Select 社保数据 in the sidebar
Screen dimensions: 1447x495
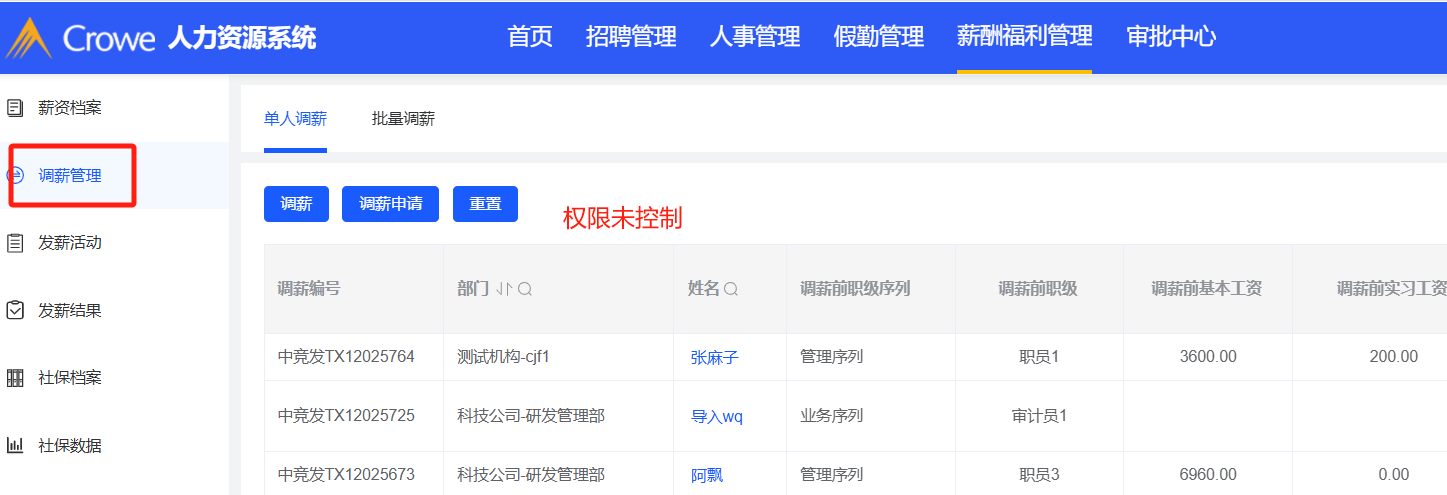70,446
